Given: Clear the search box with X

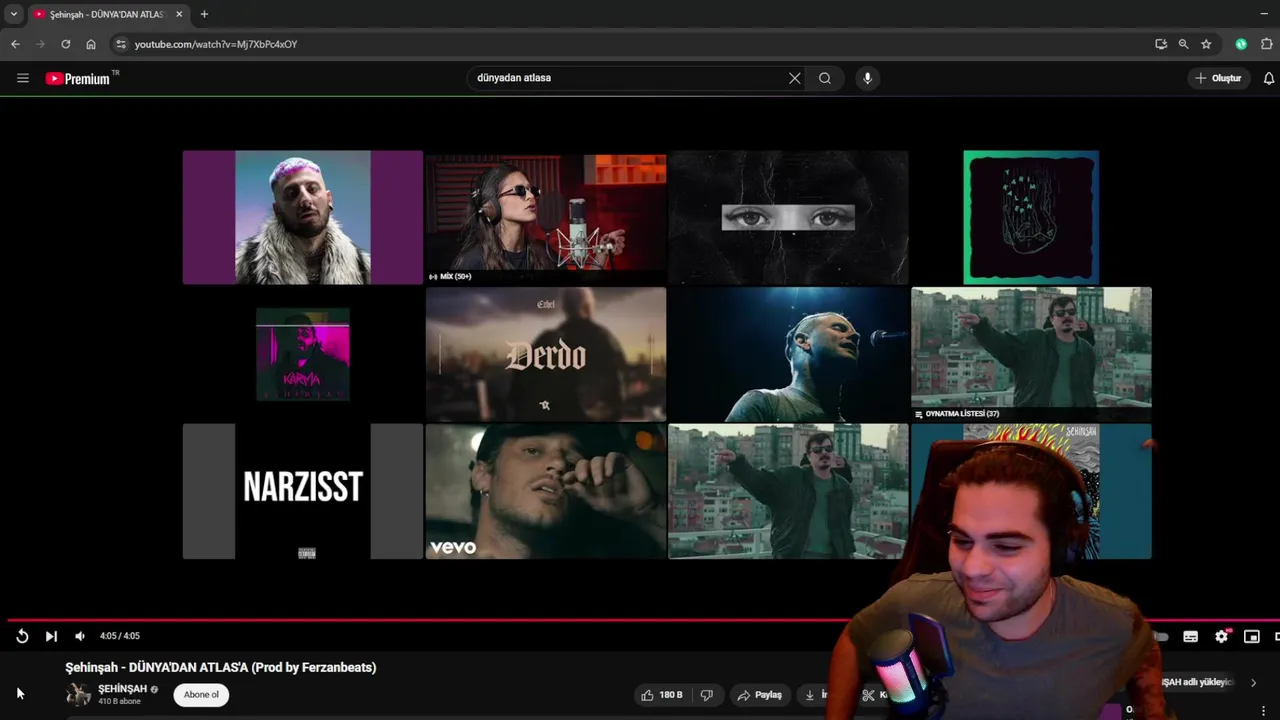Looking at the screenshot, I should pyautogui.click(x=795, y=78).
